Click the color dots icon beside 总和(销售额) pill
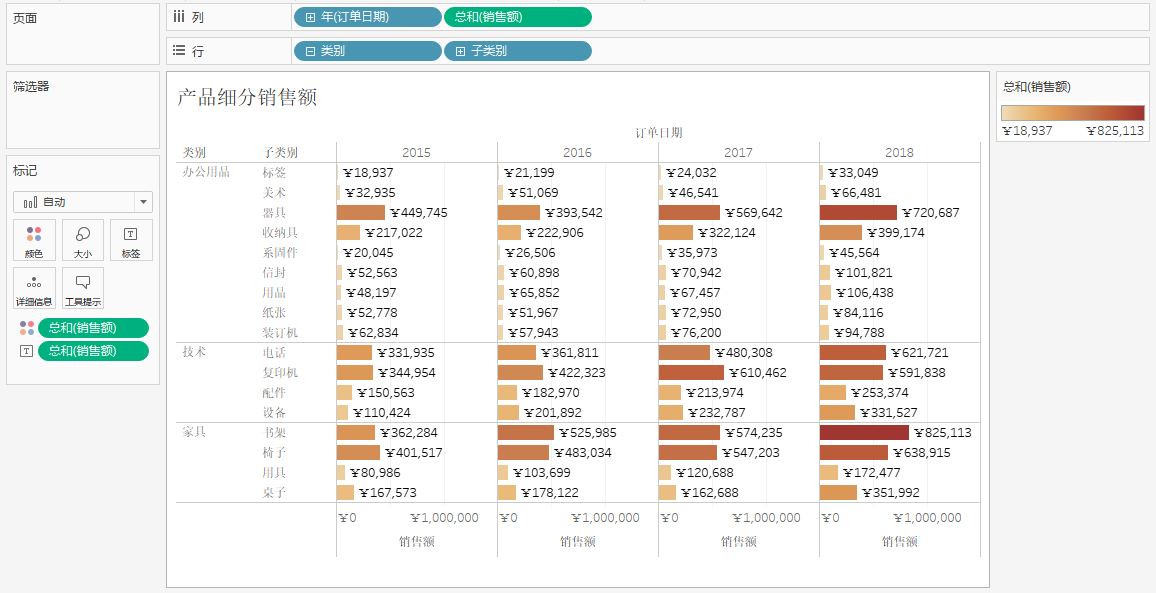 (x=26, y=328)
